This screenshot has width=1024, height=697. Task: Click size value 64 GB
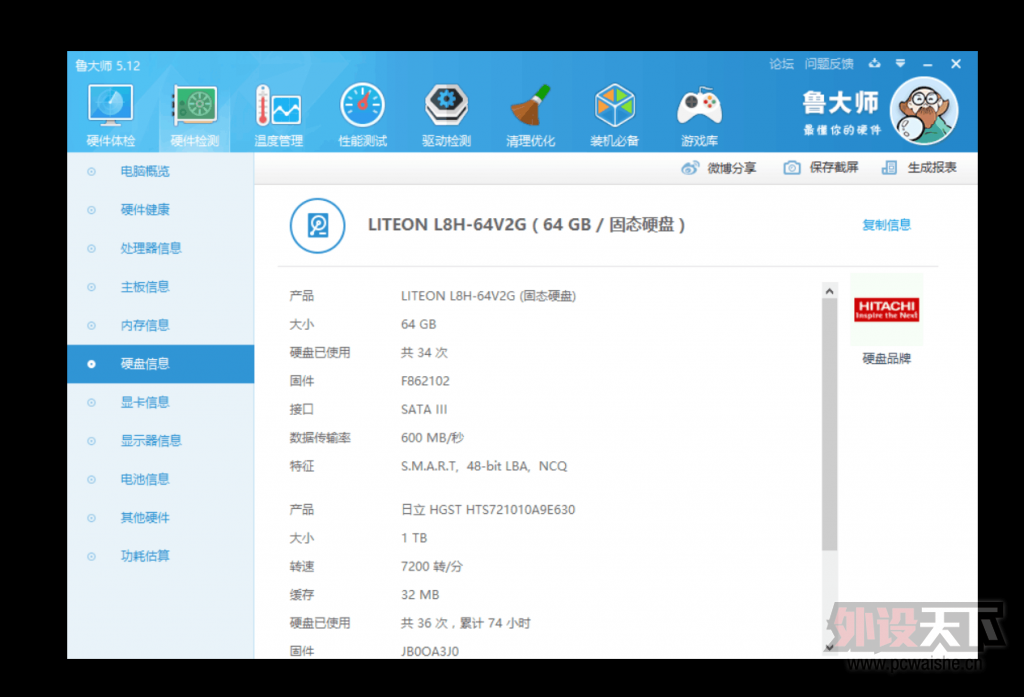pyautogui.click(x=419, y=325)
